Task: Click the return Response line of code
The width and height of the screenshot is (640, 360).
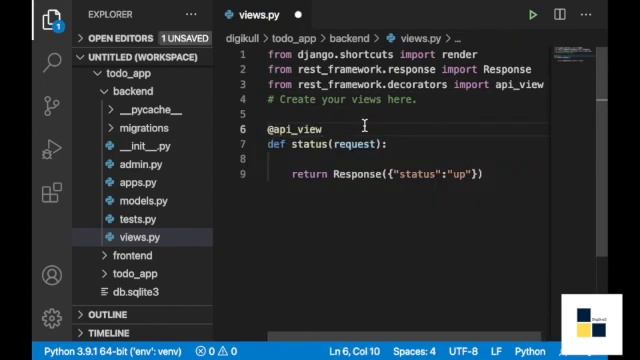Action: [387, 174]
